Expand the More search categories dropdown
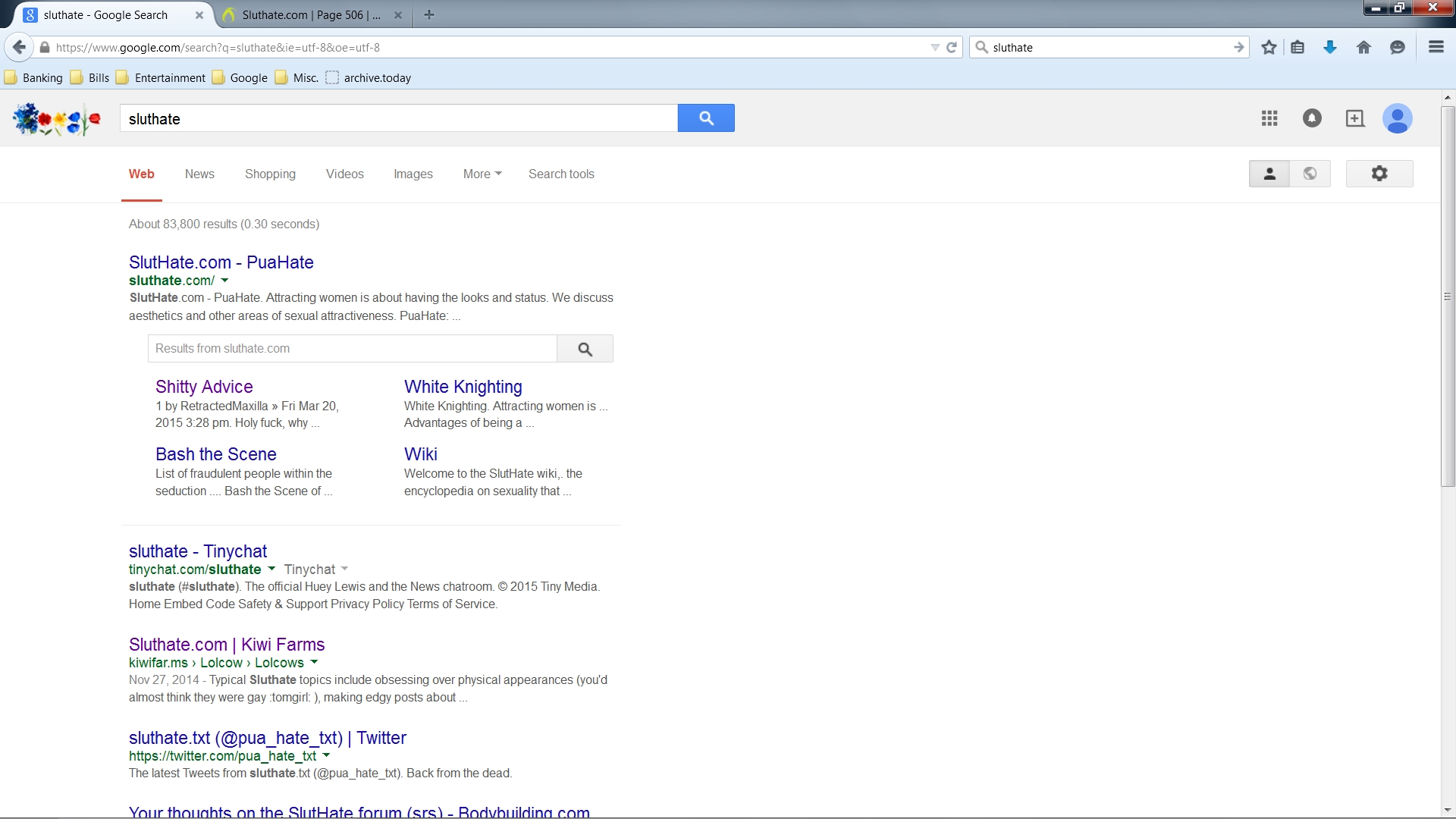Viewport: 1456px width, 819px height. [482, 174]
